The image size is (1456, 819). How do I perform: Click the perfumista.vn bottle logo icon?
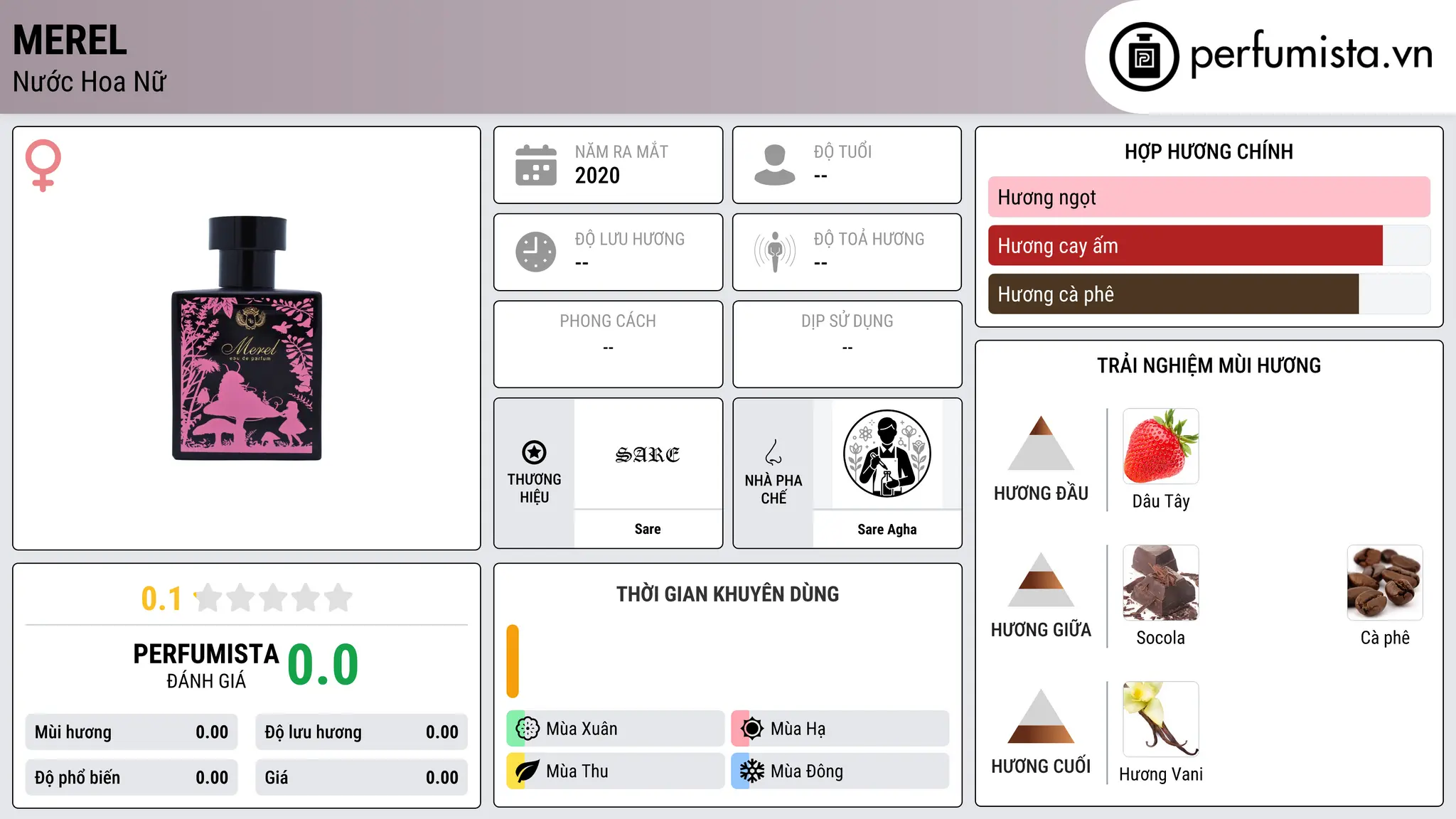click(x=1144, y=57)
